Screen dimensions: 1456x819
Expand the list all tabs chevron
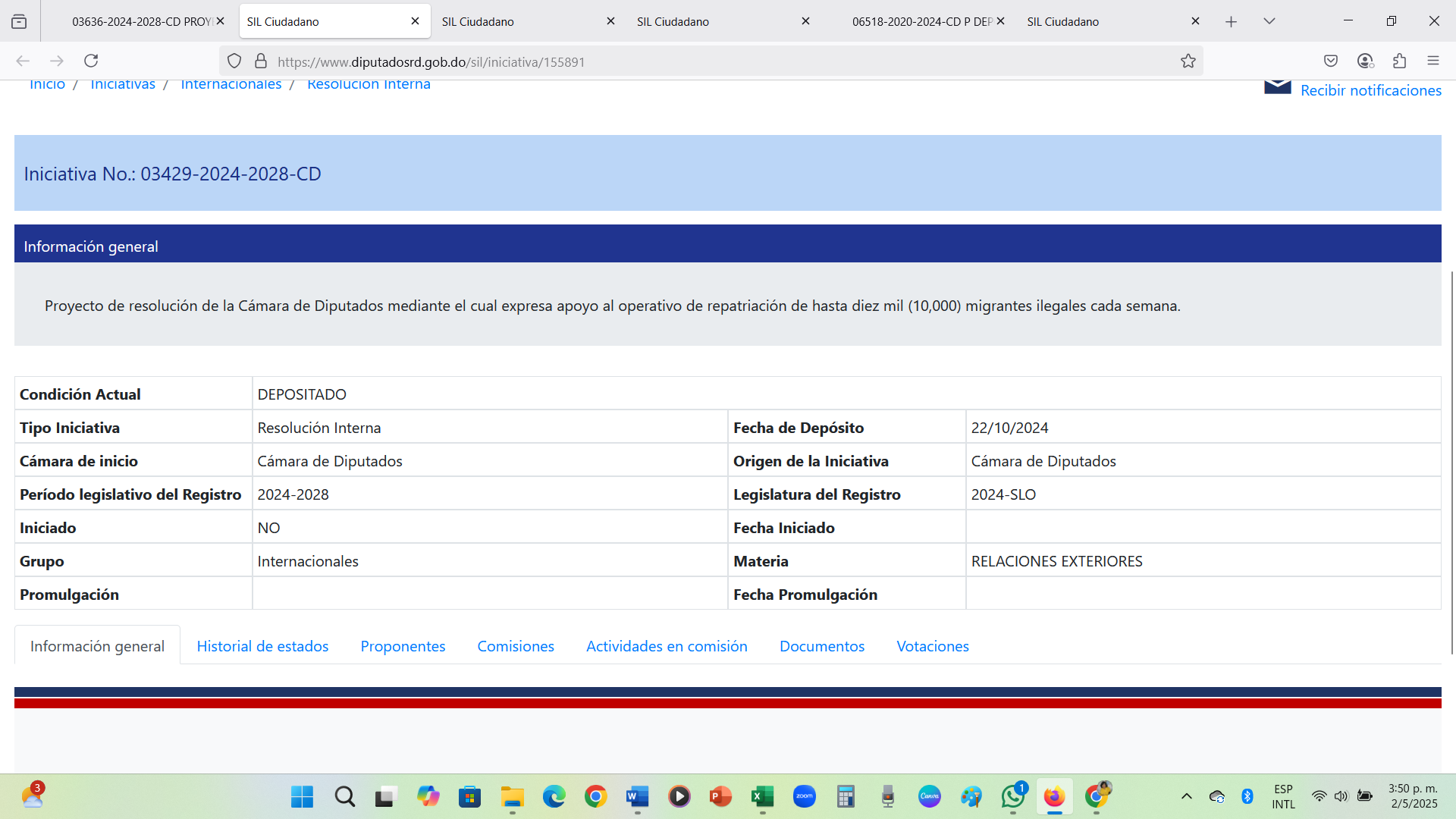click(1269, 21)
